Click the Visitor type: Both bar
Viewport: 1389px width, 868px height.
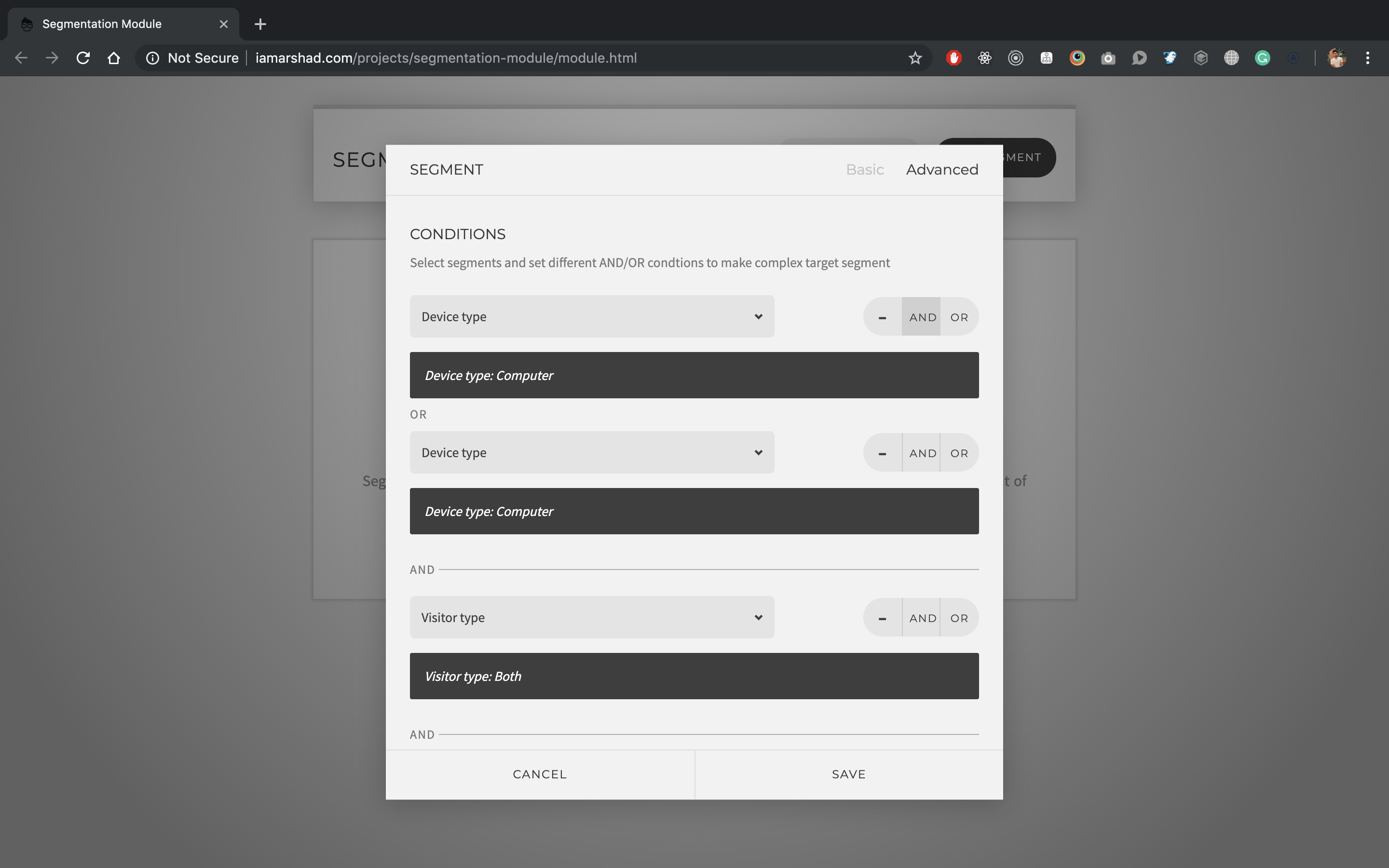point(694,676)
